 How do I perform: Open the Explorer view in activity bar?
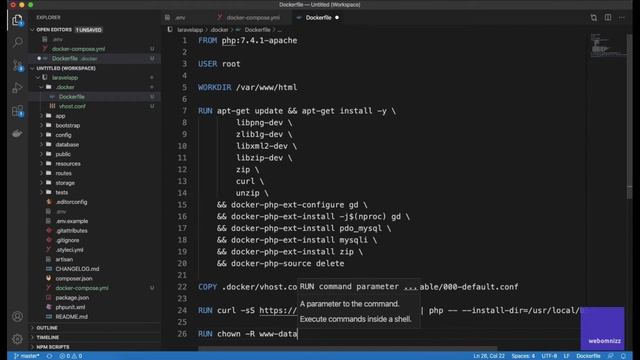click(x=17, y=20)
